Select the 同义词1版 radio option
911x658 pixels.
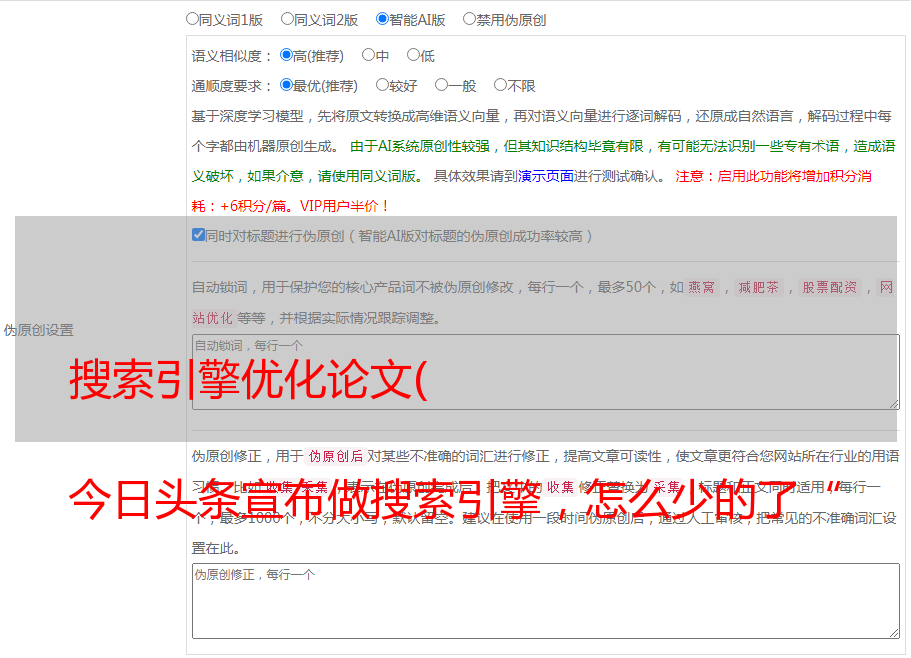pos(192,19)
